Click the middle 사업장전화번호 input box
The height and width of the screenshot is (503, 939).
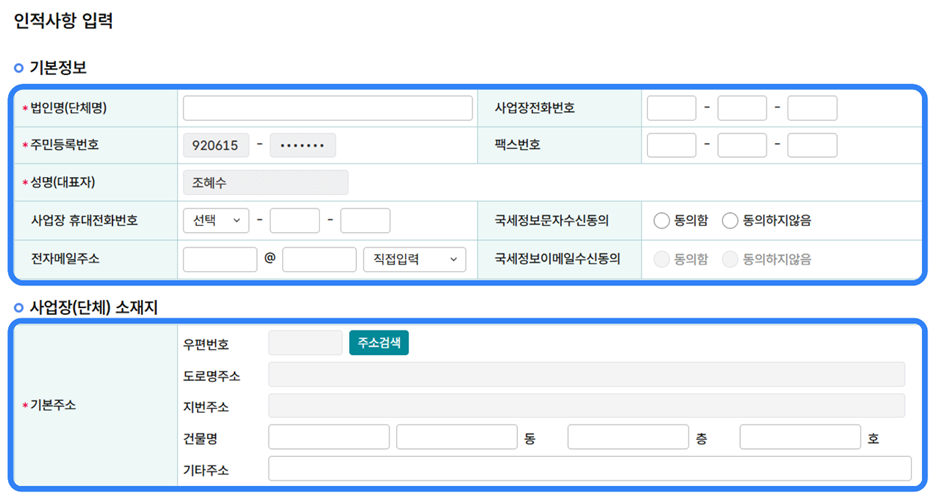point(742,108)
